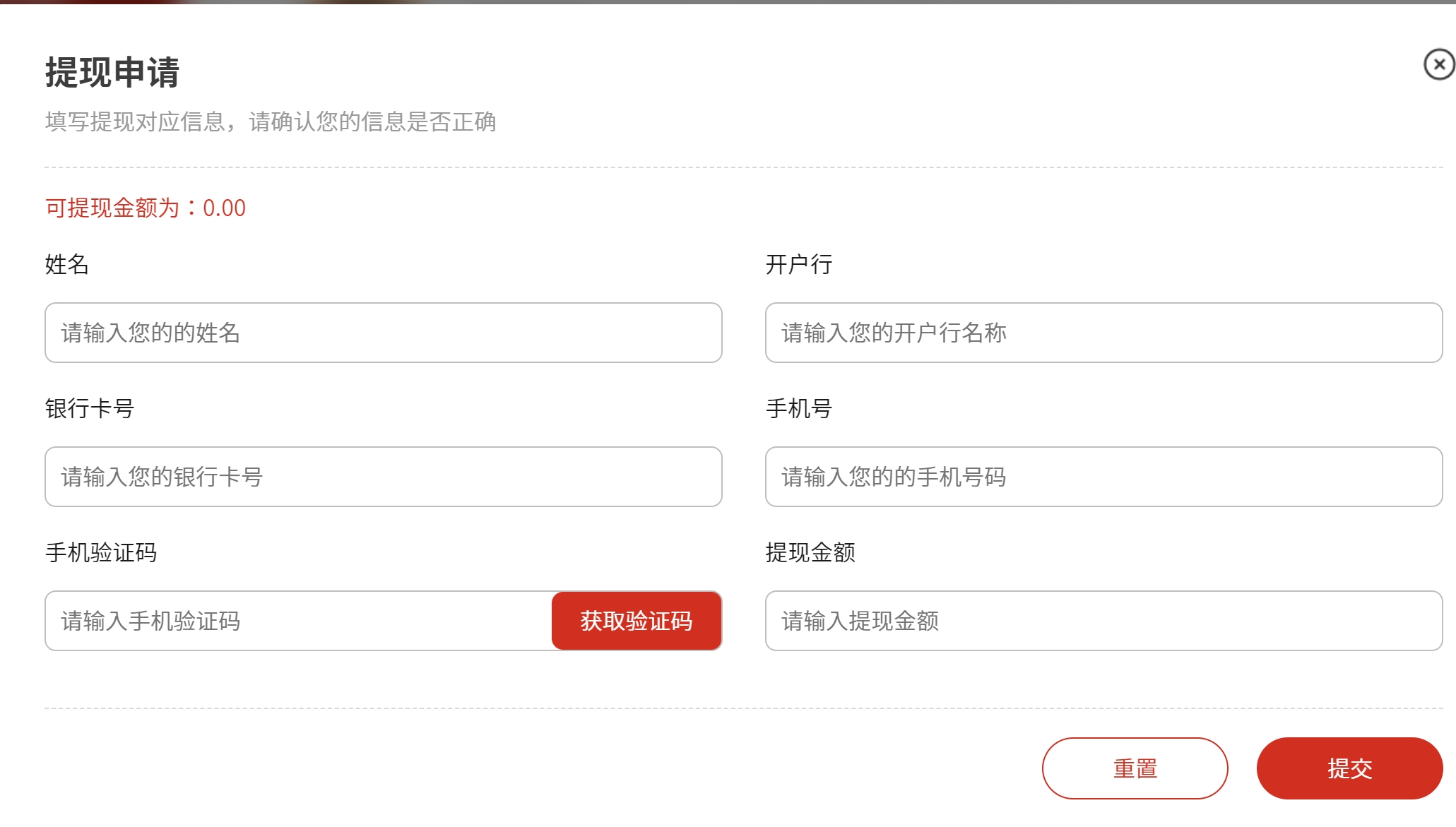
Task: Reset the form with the 重置 button
Action: (1135, 768)
